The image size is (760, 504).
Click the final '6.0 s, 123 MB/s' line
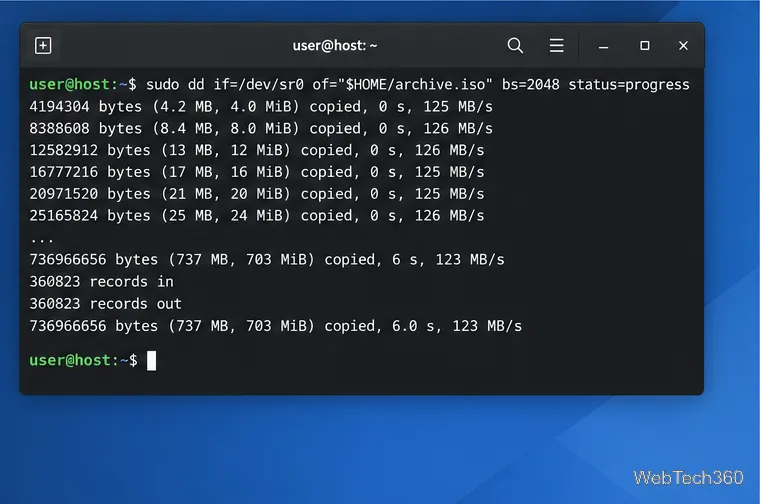(275, 326)
